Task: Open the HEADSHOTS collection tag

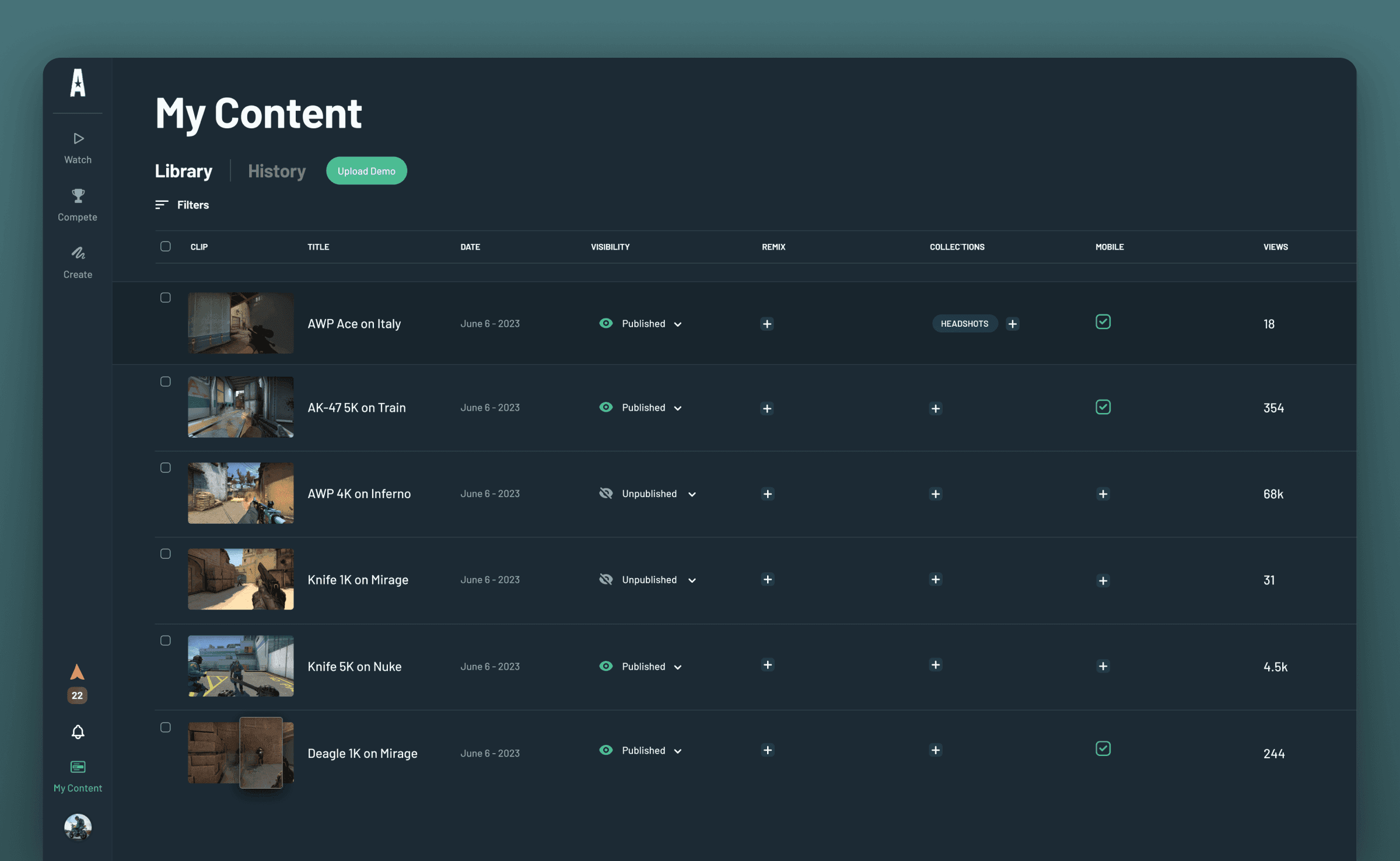Action: coord(965,324)
